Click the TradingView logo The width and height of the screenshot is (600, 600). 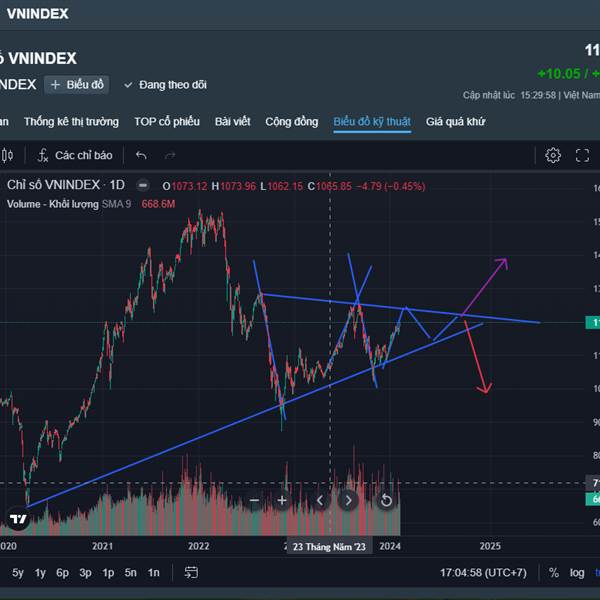click(18, 518)
